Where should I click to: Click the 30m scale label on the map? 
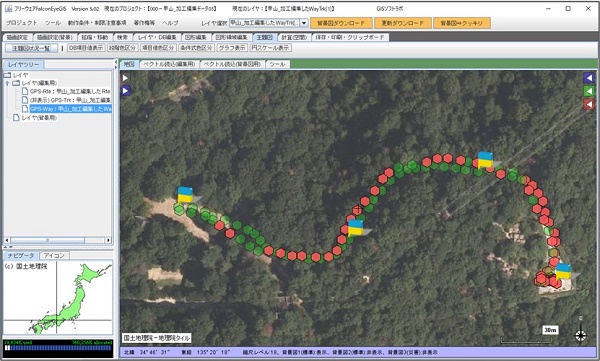click(550, 330)
